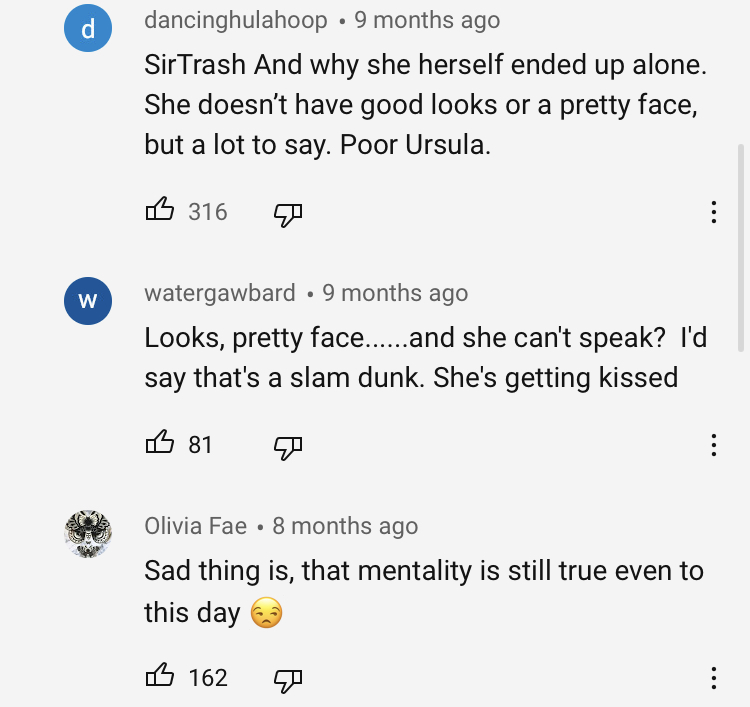Screen dimensions: 750x707
Task: Visit dancinghulahoop's channel via username
Action: 236,20
